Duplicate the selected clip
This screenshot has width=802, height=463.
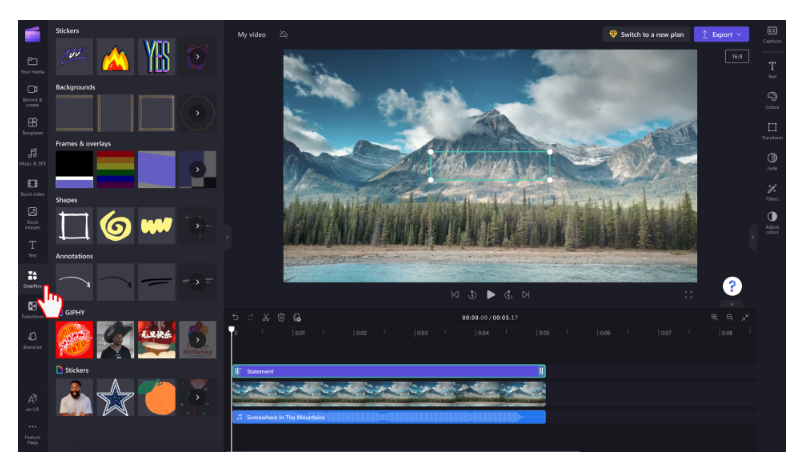[x=297, y=318]
